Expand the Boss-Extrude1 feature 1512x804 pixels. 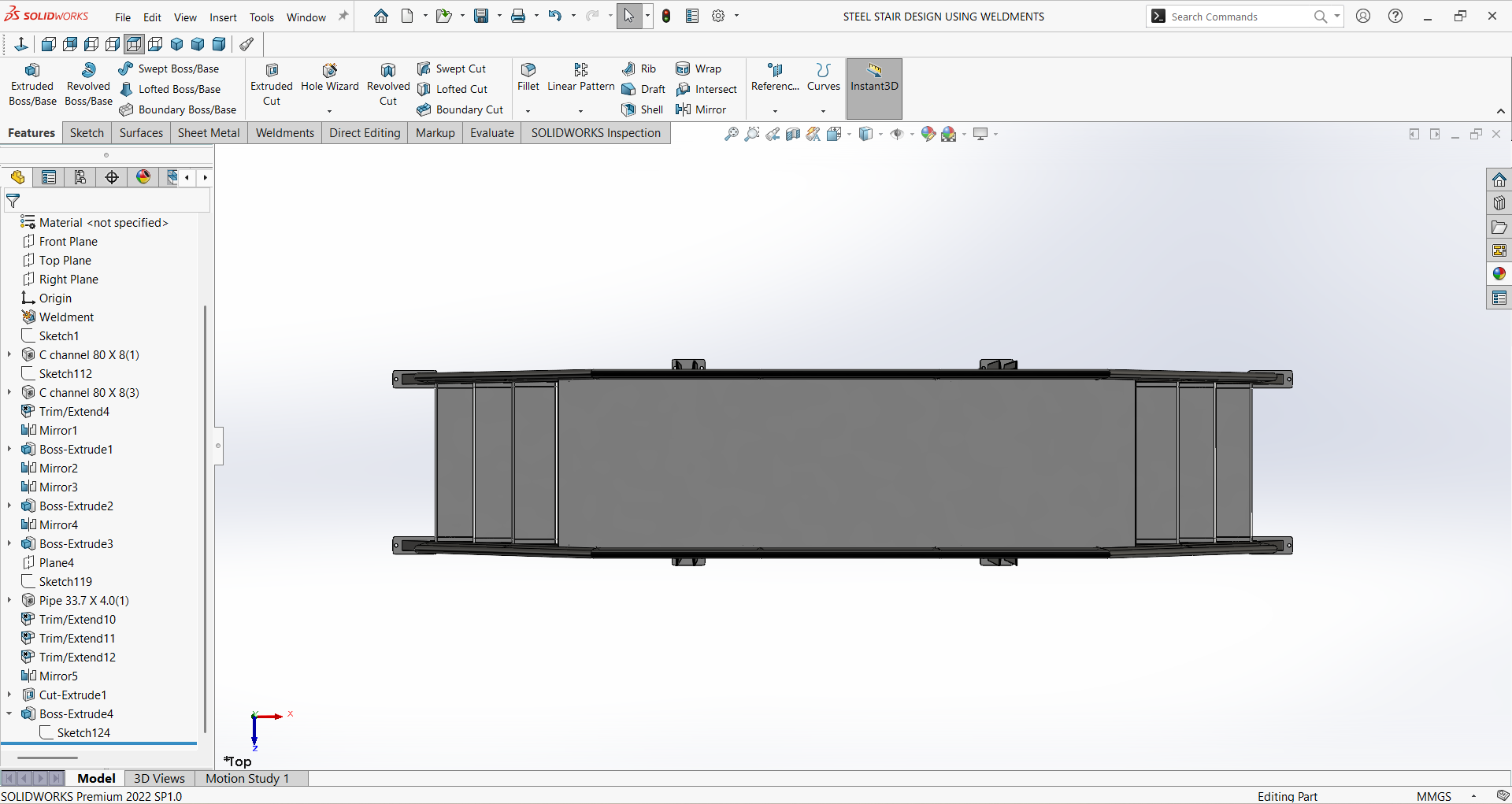[x=9, y=449]
